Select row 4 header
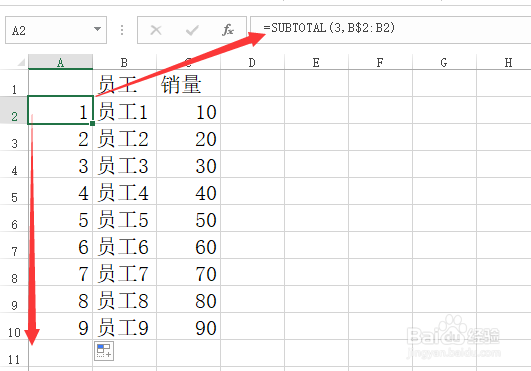 click(x=14, y=165)
